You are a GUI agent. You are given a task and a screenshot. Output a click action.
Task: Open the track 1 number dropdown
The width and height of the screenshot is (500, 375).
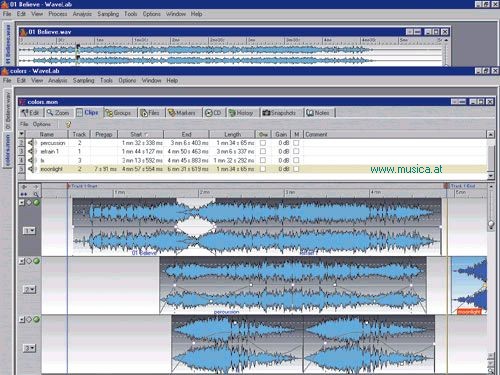point(29,231)
